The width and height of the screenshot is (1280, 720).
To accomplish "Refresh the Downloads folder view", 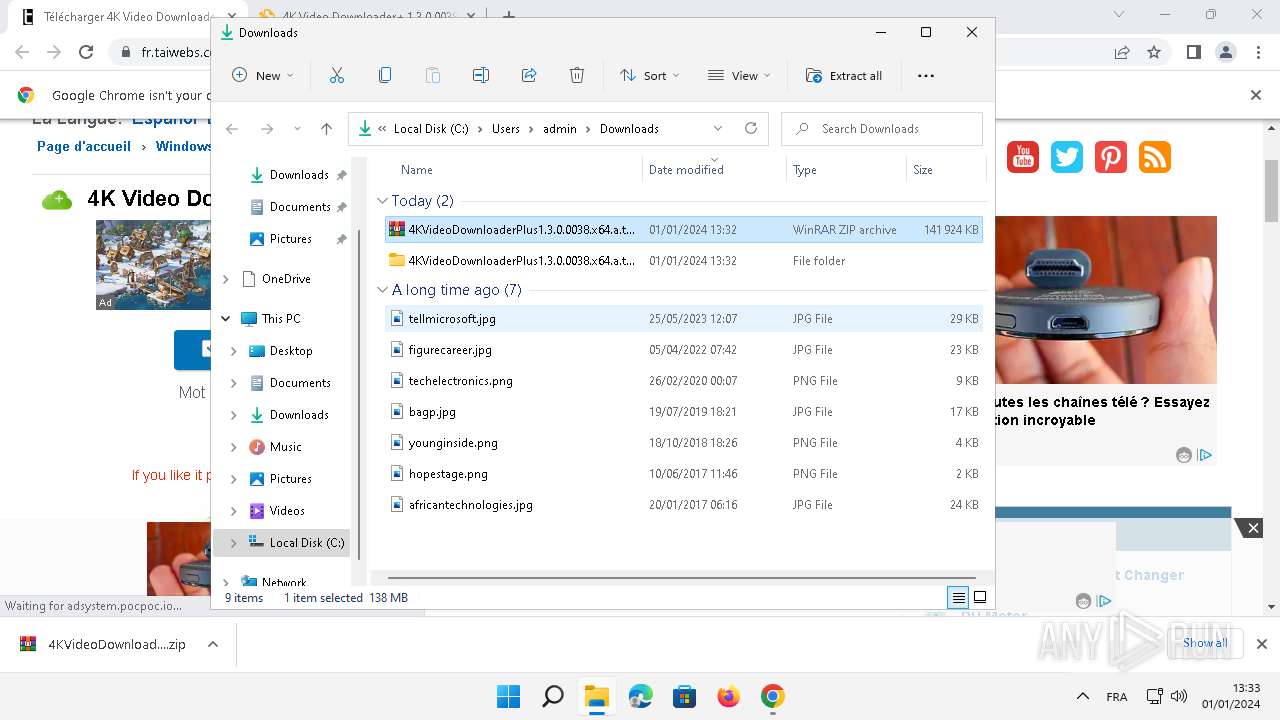I will coord(751,128).
